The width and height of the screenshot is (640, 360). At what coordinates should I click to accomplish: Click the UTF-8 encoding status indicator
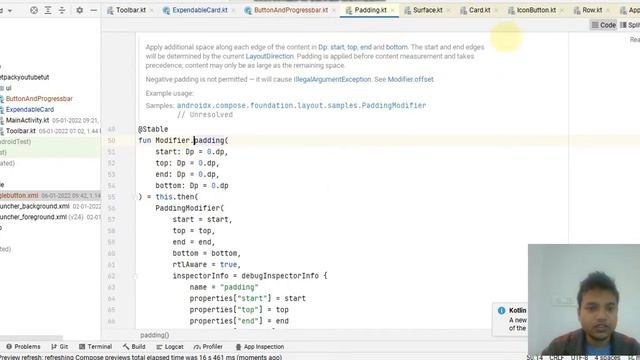pos(579,357)
